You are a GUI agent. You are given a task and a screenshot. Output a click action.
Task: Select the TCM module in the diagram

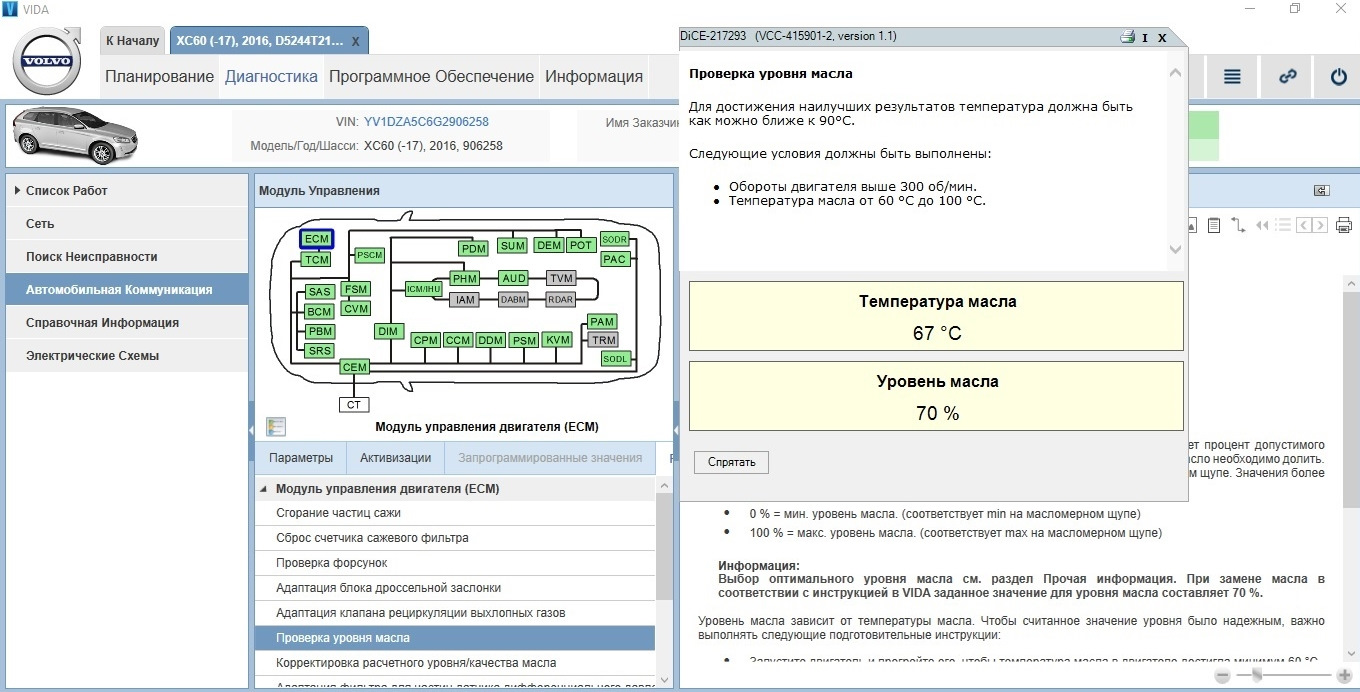point(317,260)
